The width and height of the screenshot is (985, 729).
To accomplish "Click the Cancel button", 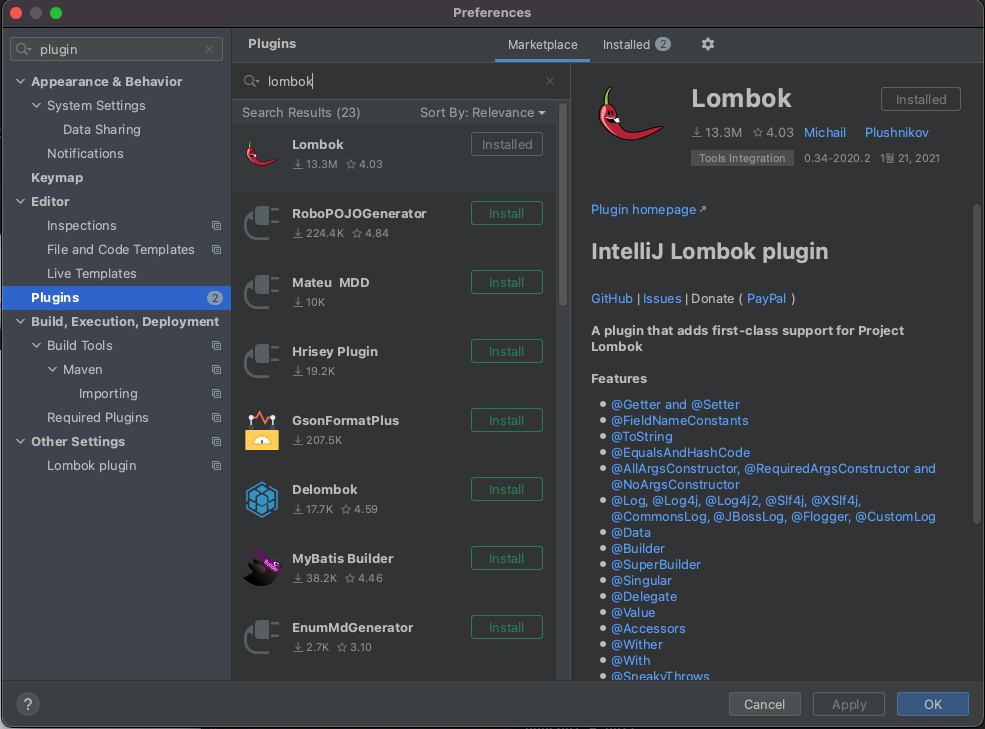I will tap(765, 704).
